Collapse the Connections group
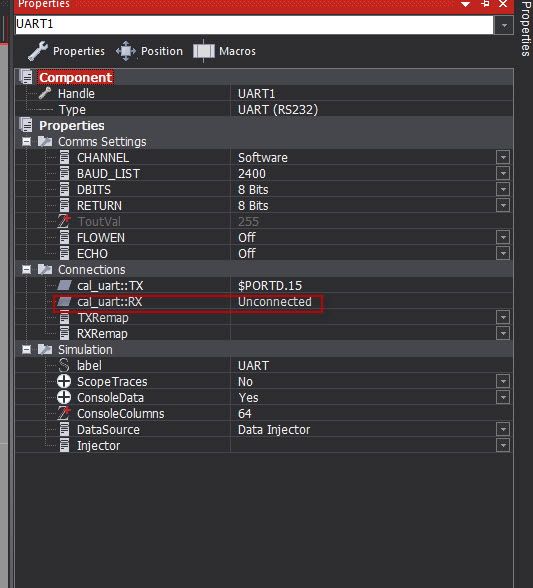 pos(26,270)
